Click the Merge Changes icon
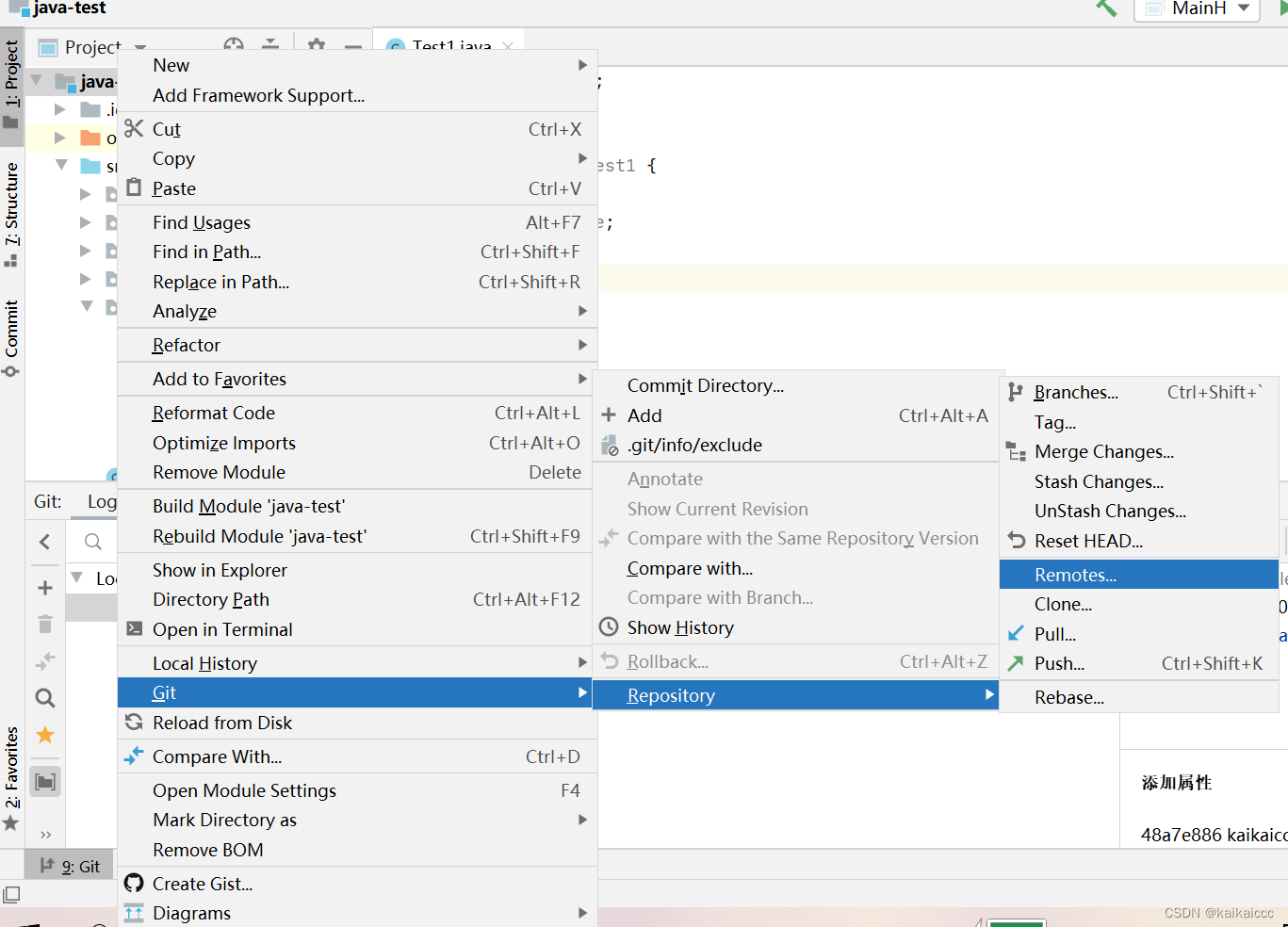This screenshot has width=1288, height=927. coord(1016,451)
